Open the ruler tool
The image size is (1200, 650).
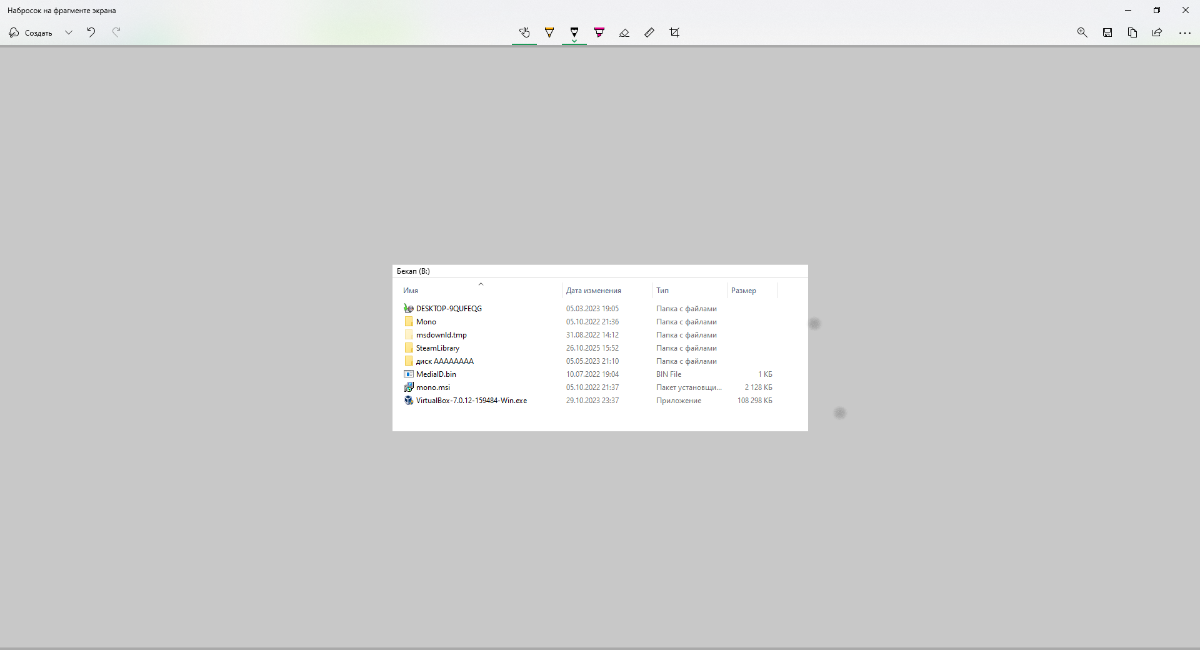(649, 32)
